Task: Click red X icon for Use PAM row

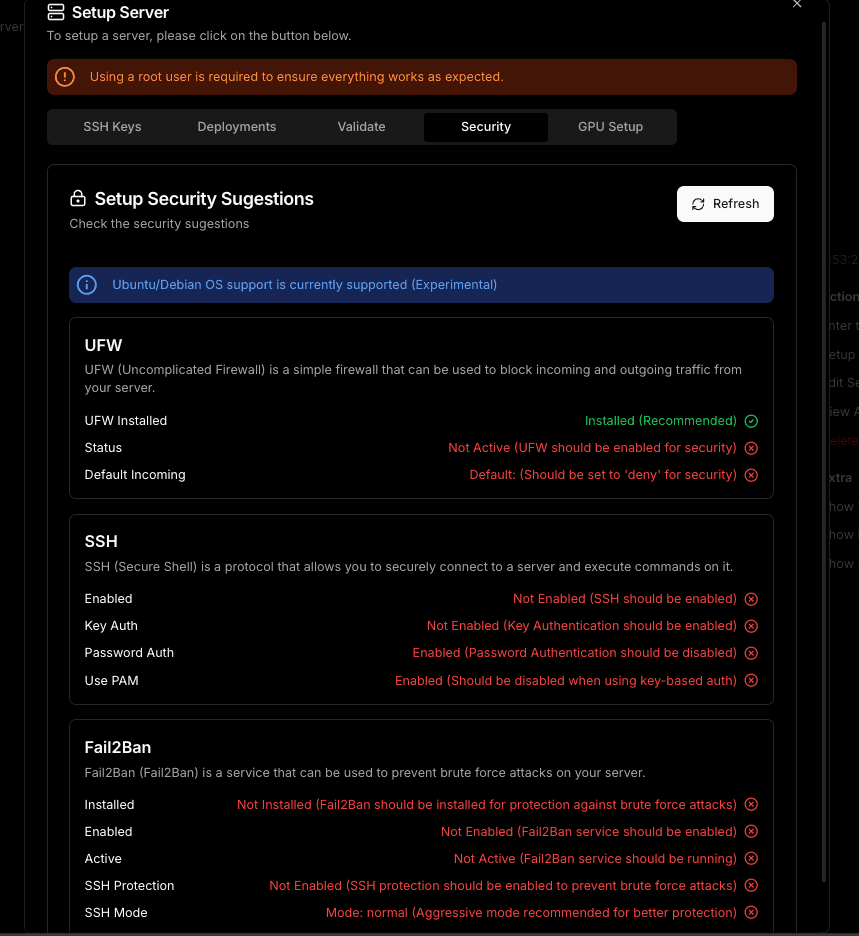Action: point(751,681)
